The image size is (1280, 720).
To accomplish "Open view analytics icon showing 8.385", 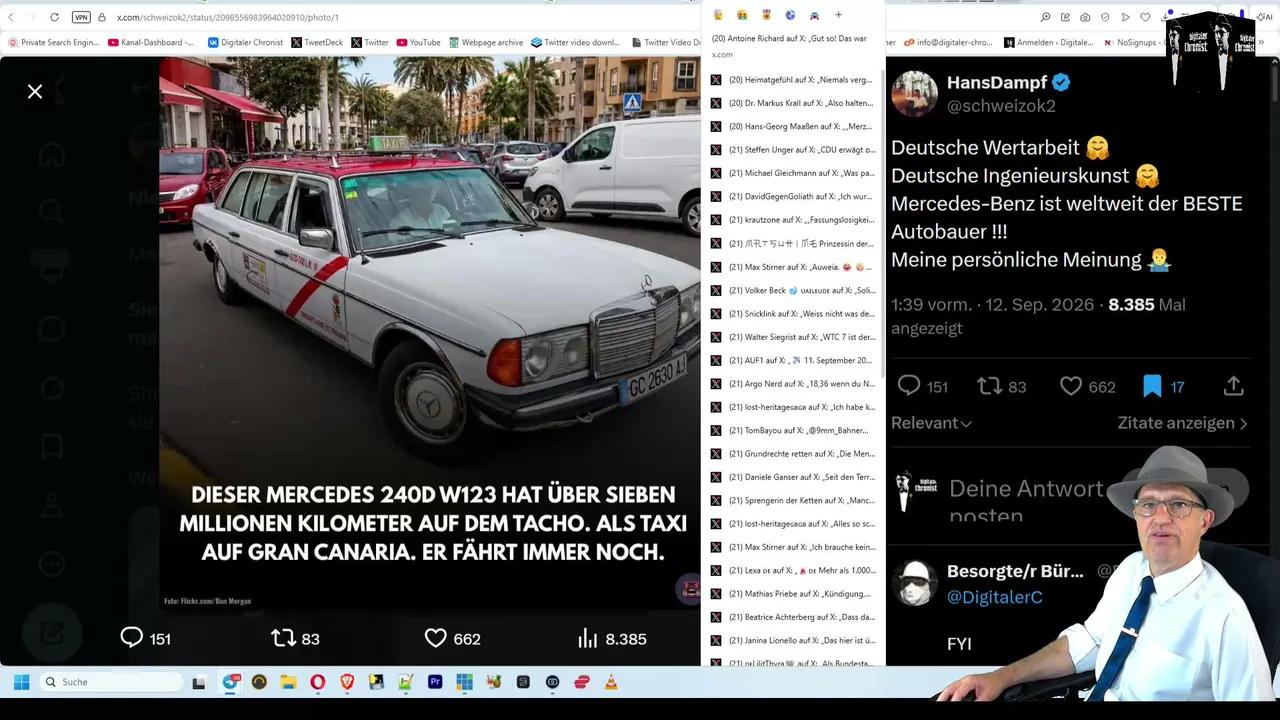I will point(588,638).
